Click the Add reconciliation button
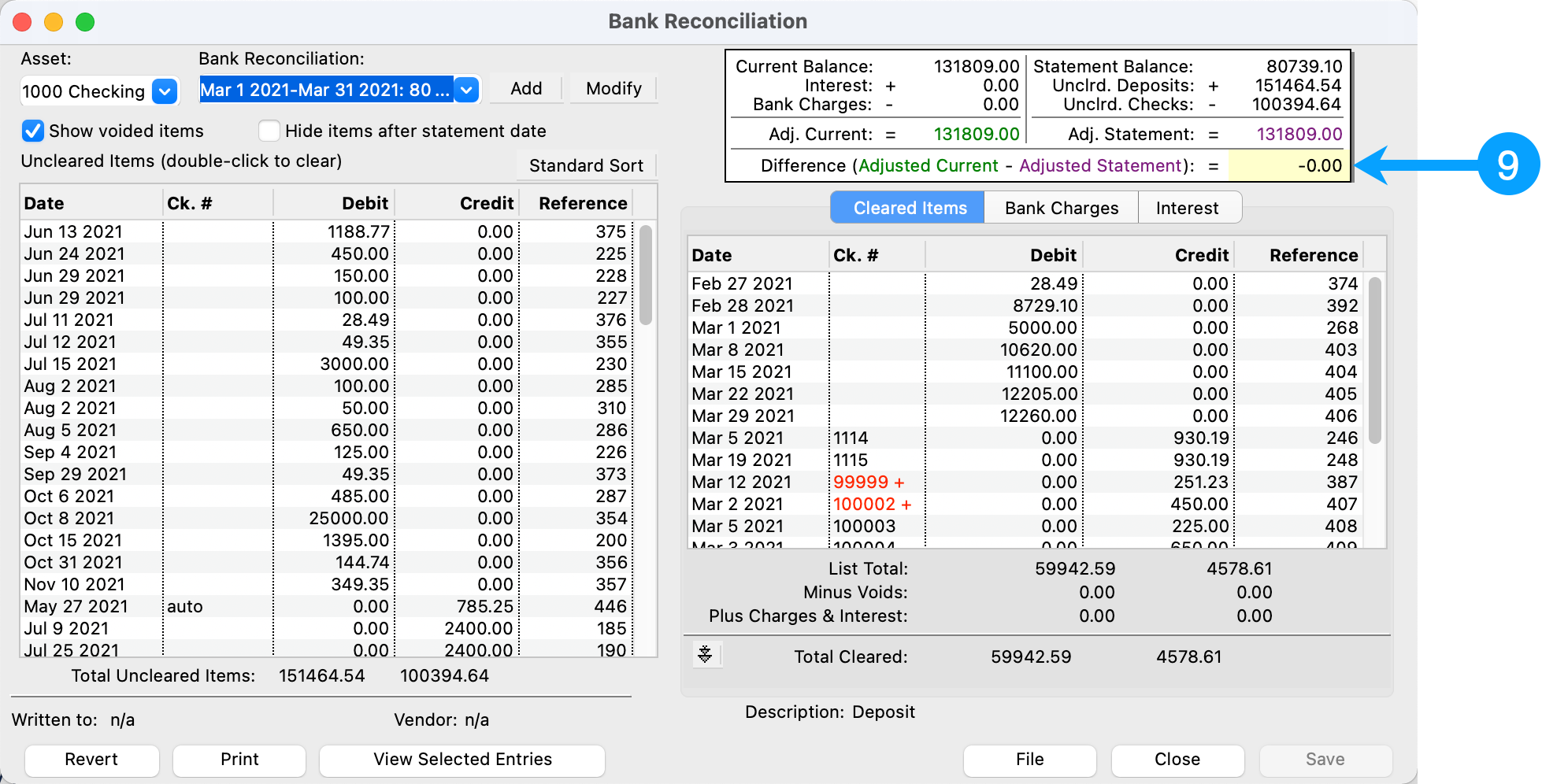 [526, 89]
